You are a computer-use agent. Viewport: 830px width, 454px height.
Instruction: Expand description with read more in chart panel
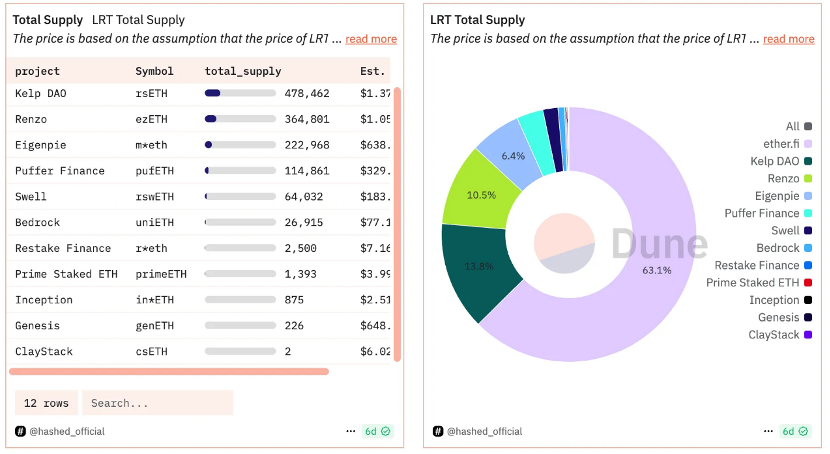tap(789, 39)
